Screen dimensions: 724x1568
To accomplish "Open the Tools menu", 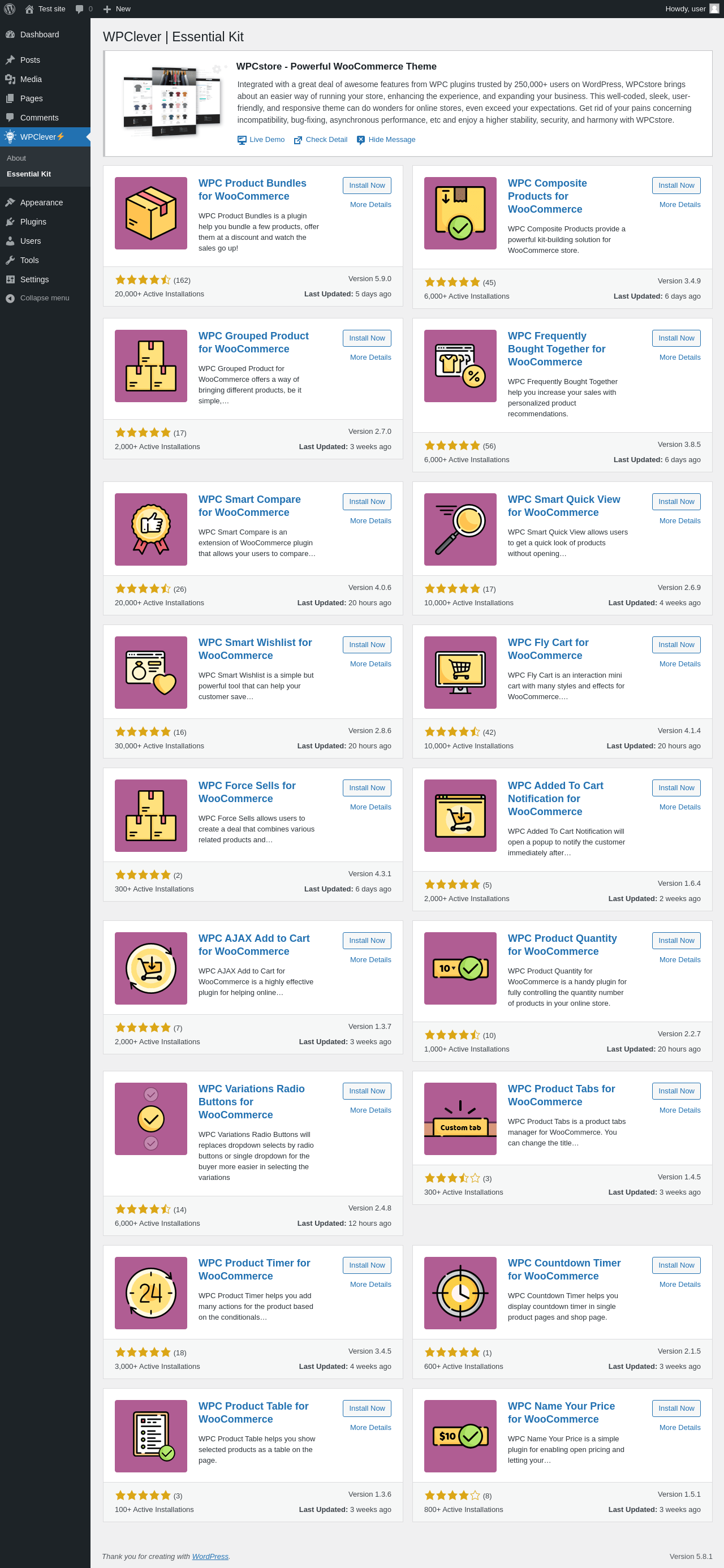I will 45,260.
